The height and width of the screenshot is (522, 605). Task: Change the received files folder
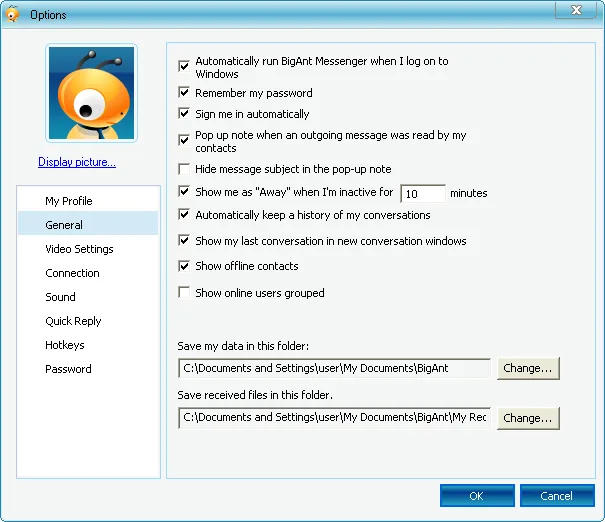point(528,418)
